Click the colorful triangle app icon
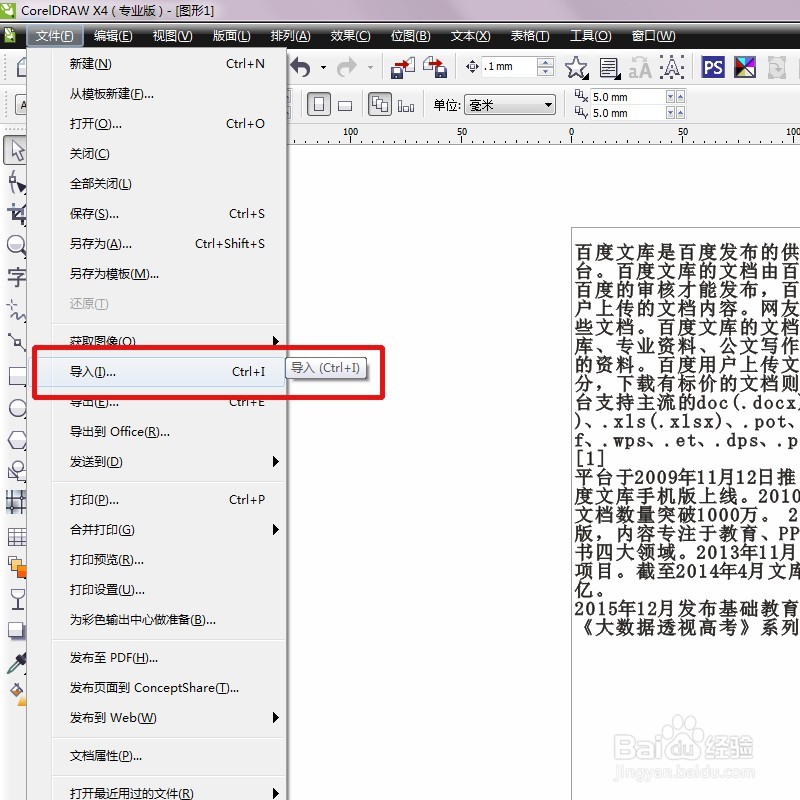The height and width of the screenshot is (800, 800). coord(744,67)
